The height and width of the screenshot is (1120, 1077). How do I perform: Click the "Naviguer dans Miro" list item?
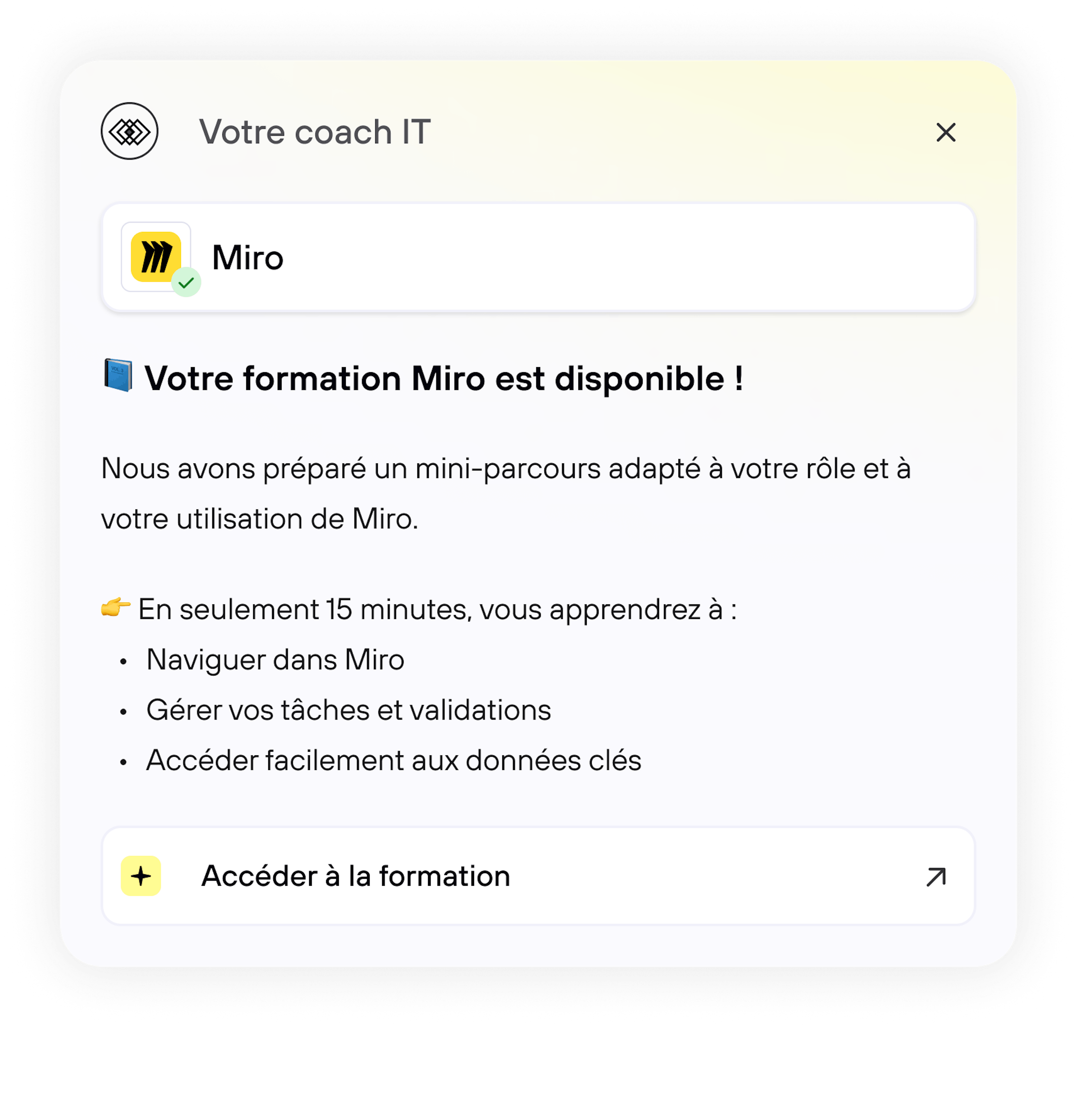pyautogui.click(x=275, y=660)
